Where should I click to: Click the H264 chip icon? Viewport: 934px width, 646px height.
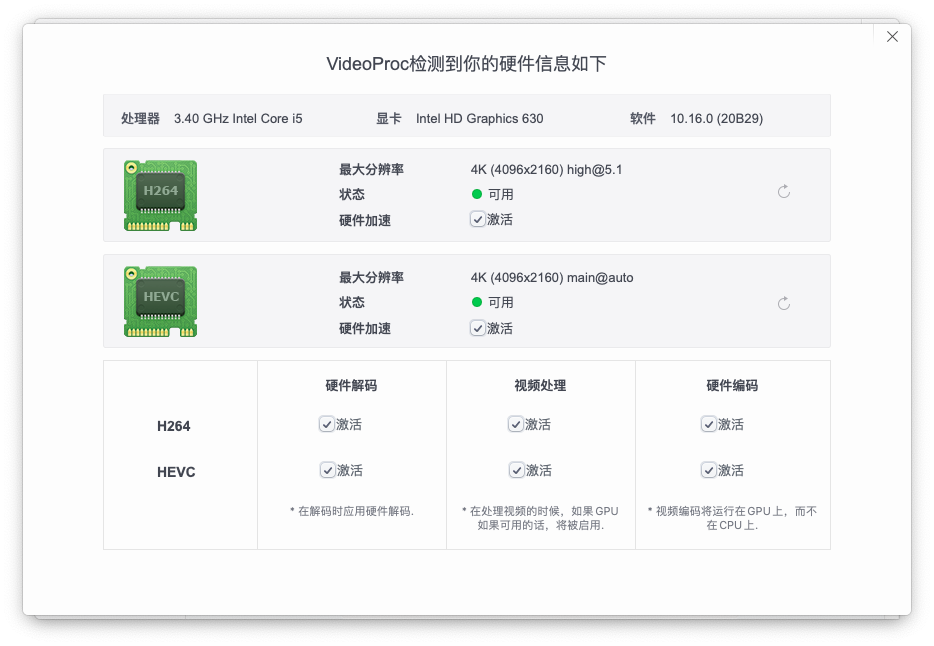click(x=160, y=195)
